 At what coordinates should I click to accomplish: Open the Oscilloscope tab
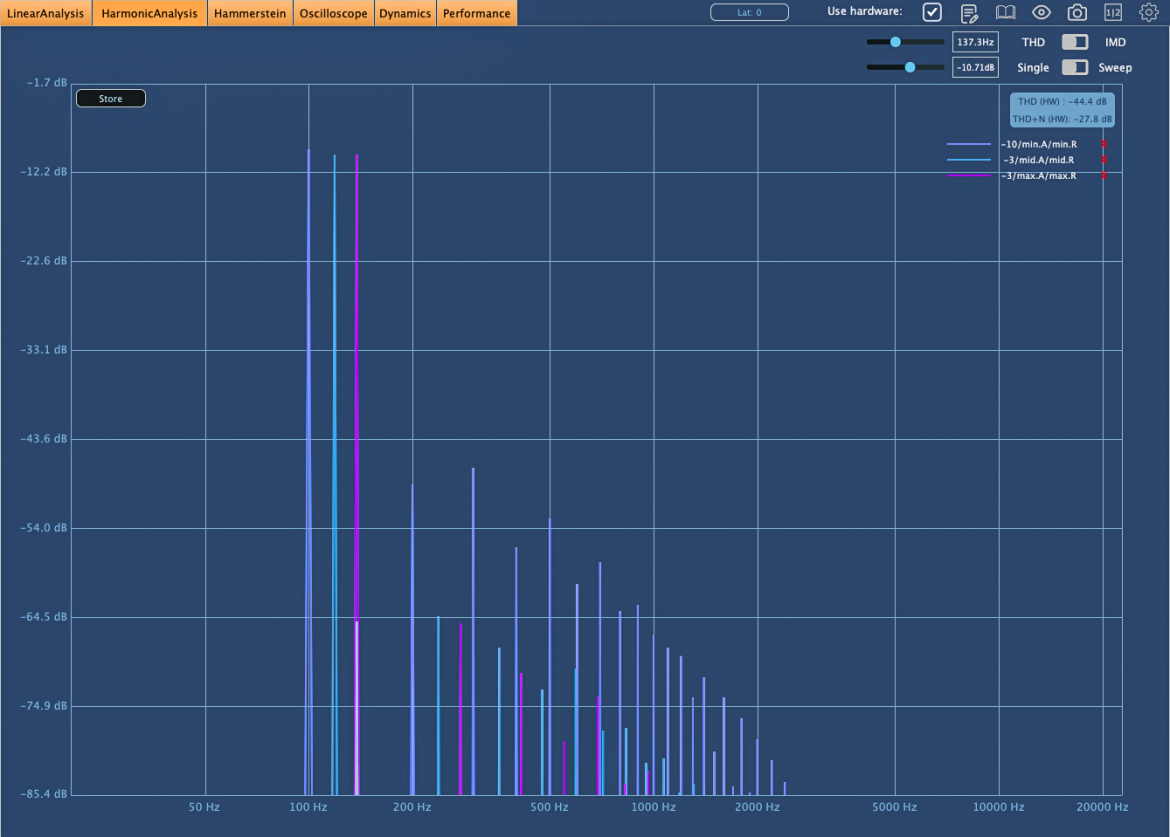pyautogui.click(x=334, y=13)
